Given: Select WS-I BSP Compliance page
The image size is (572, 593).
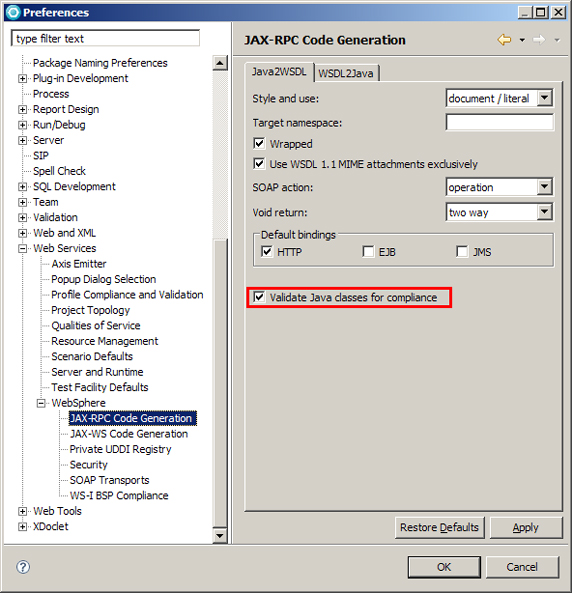Looking at the screenshot, I should (x=119, y=496).
